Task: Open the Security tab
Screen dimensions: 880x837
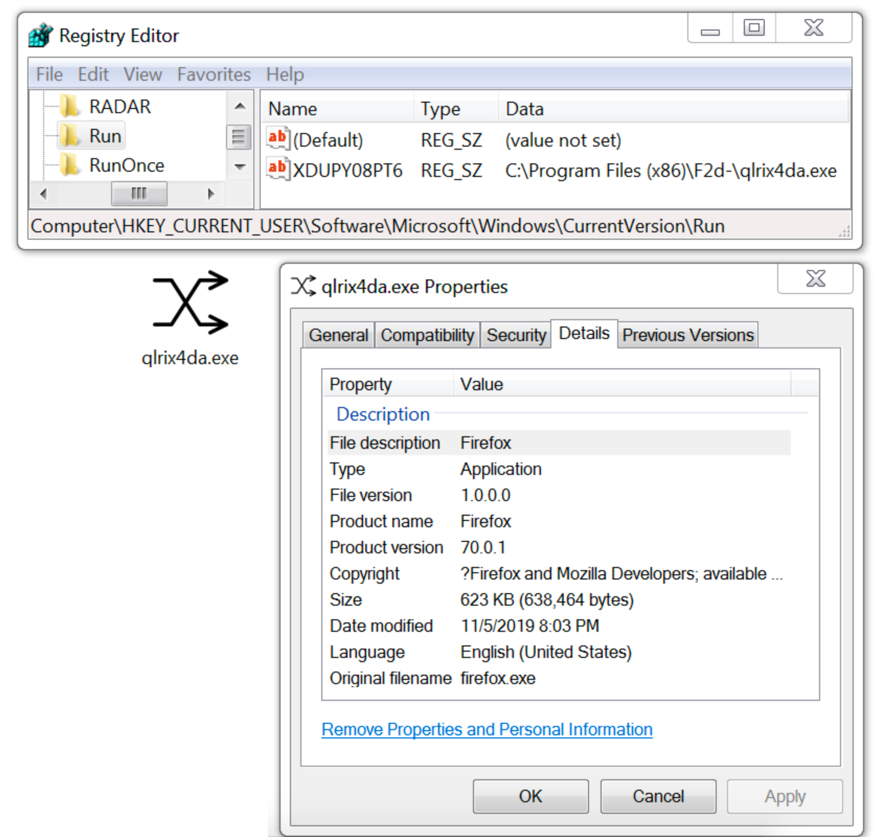Action: (x=516, y=335)
